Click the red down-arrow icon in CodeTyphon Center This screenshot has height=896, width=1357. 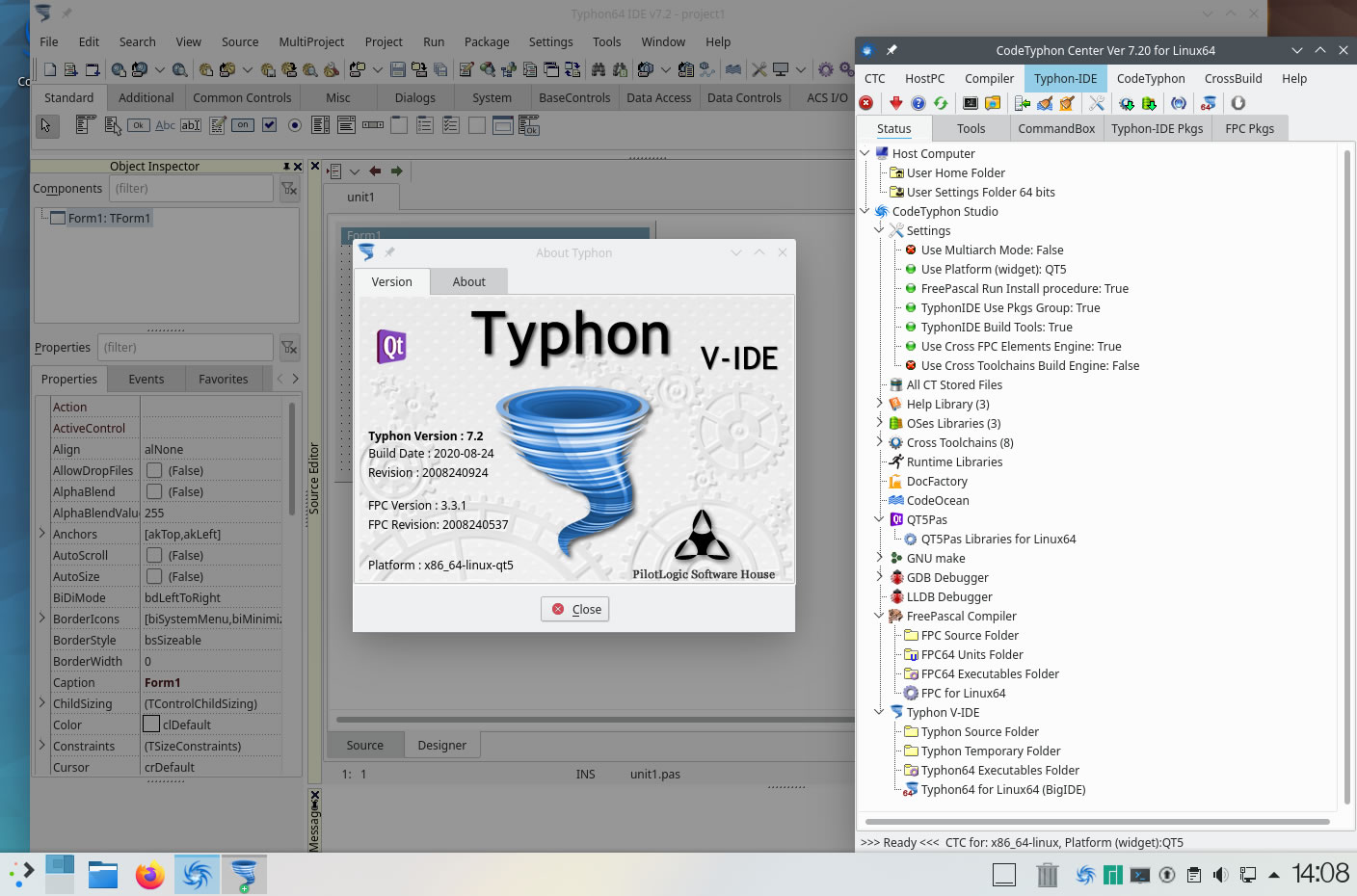tap(896, 103)
